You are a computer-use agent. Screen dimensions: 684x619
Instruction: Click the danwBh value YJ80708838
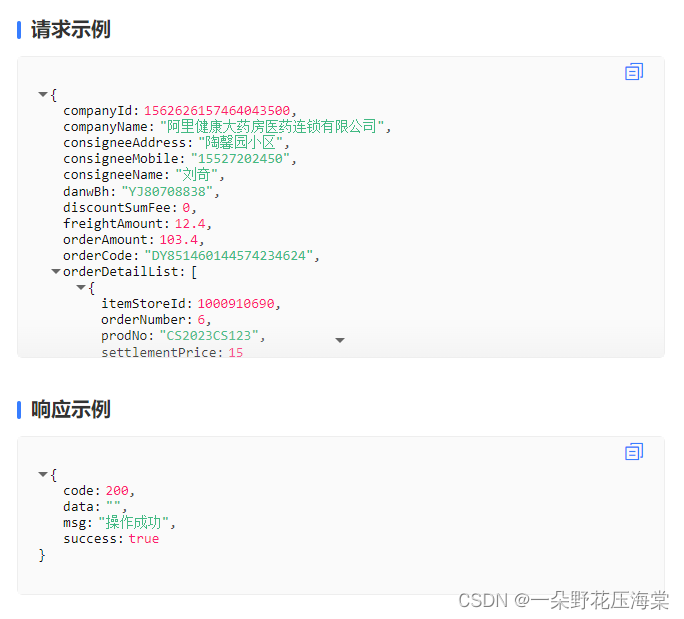pos(167,191)
